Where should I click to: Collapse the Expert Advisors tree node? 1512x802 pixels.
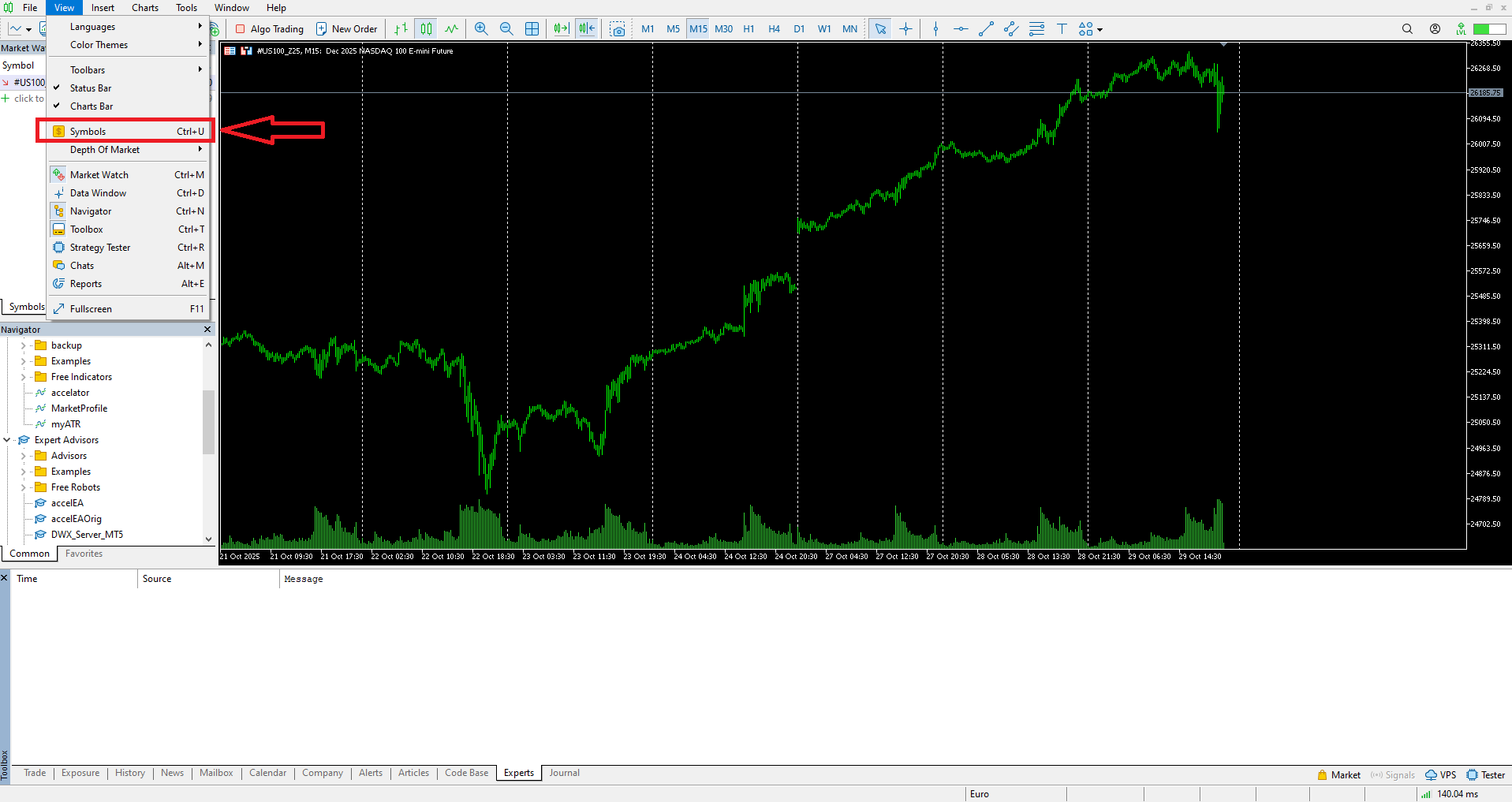coord(7,440)
